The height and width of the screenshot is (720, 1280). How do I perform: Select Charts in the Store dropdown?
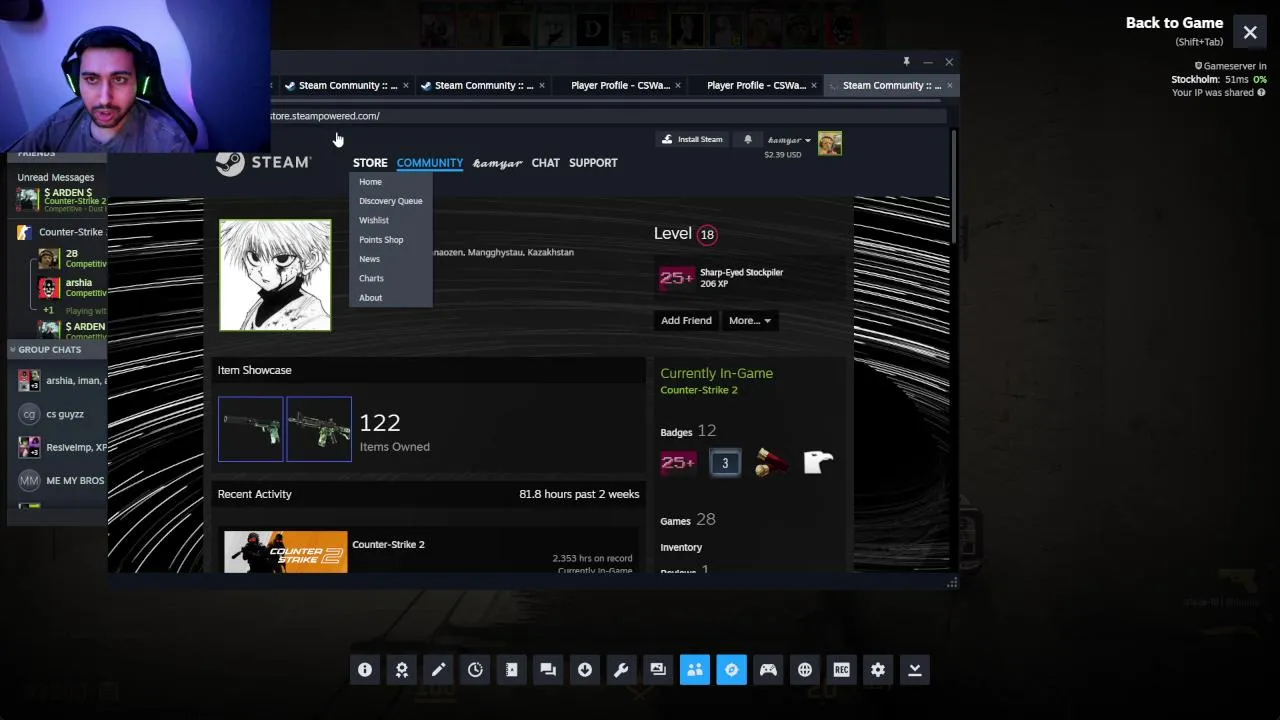371,278
